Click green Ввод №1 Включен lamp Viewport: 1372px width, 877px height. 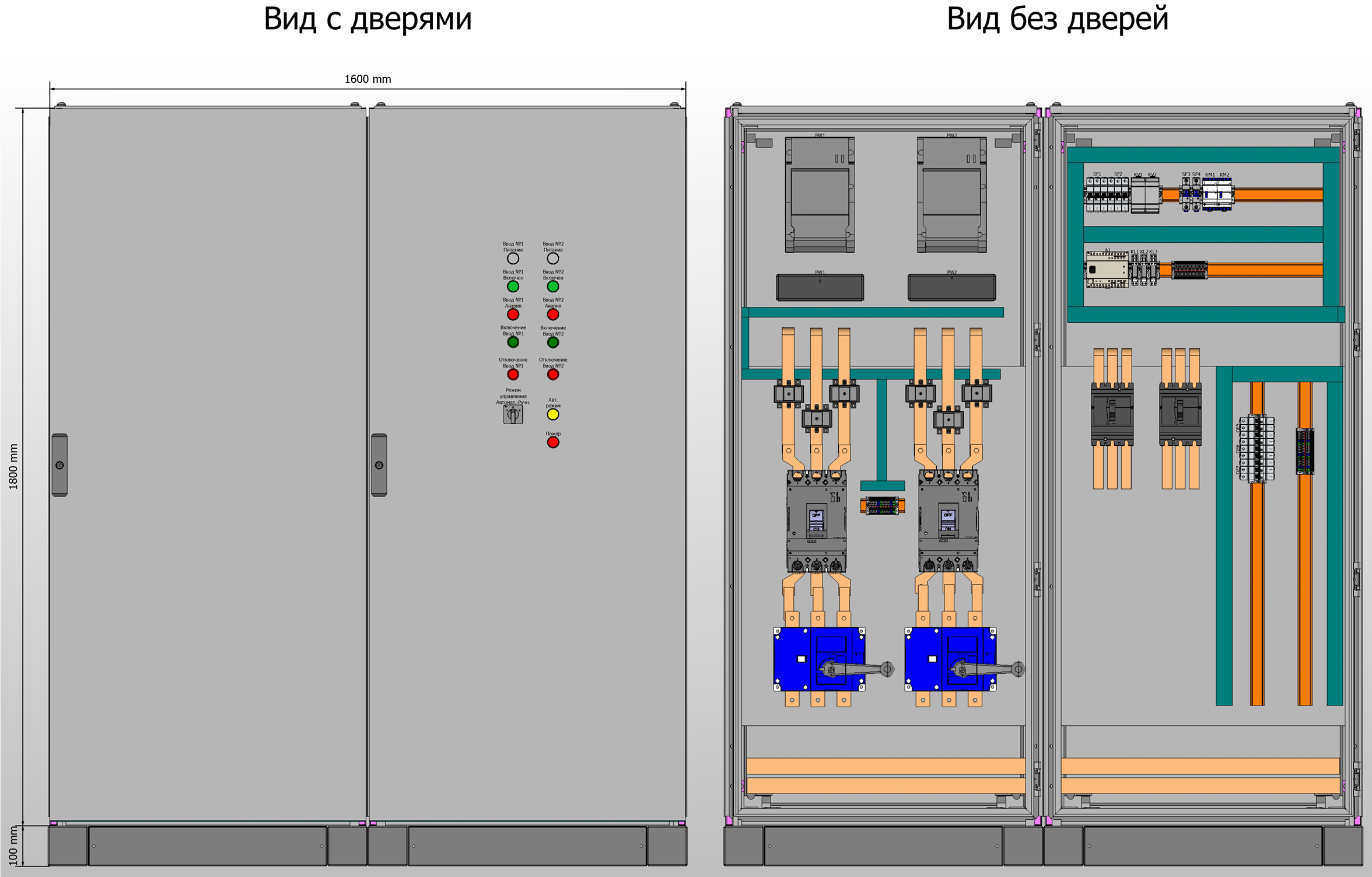513,286
